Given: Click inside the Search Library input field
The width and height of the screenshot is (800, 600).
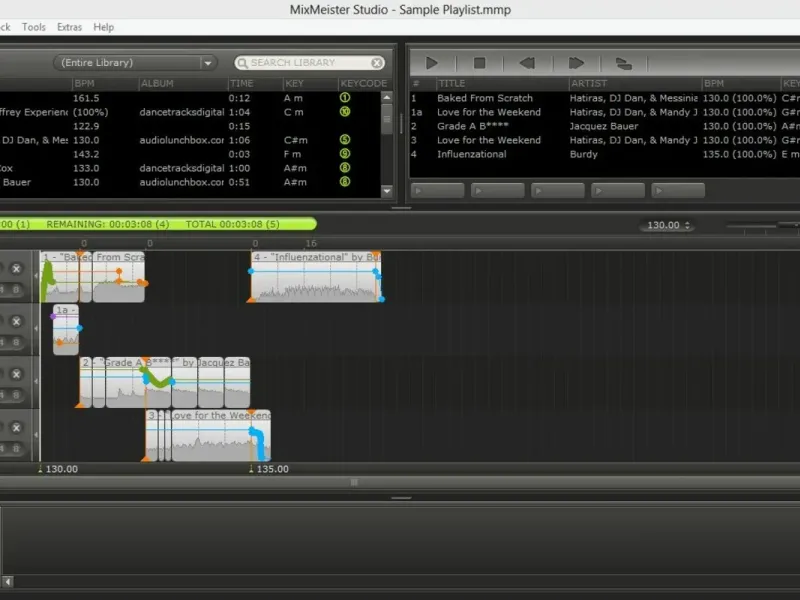Looking at the screenshot, I should [309, 63].
